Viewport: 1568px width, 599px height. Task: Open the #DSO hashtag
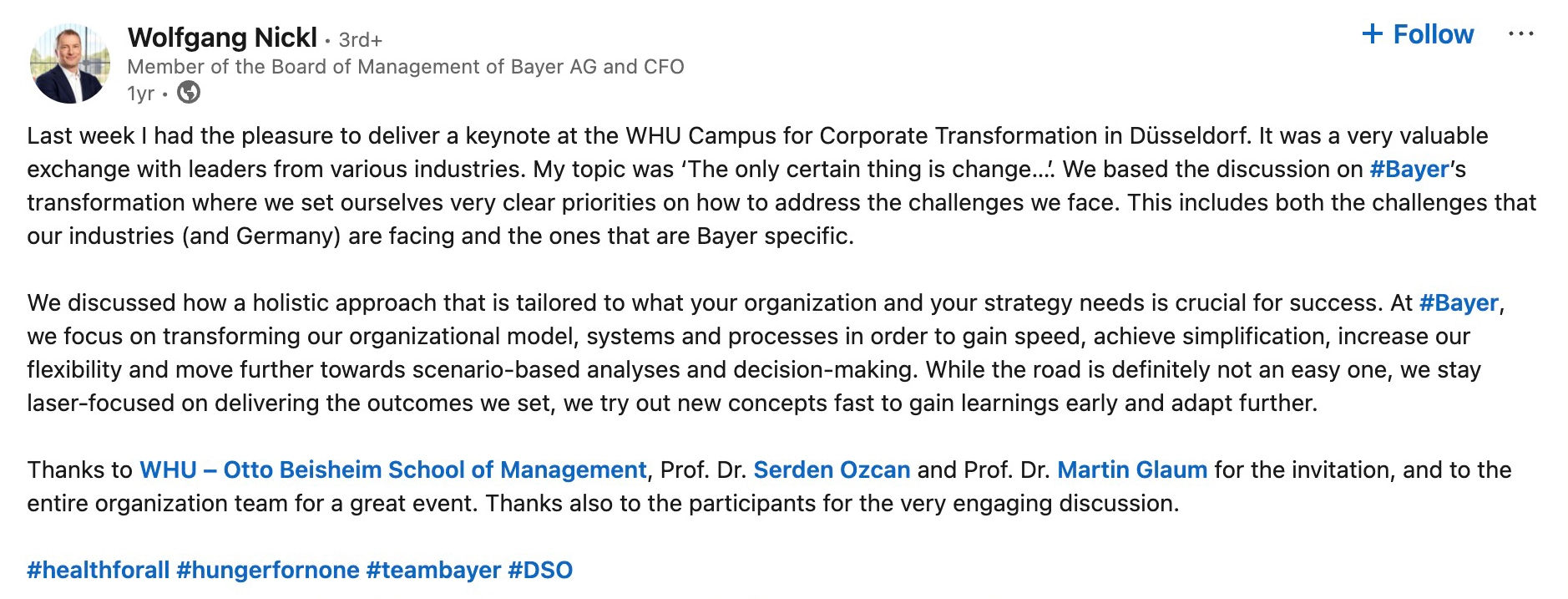coord(540,571)
